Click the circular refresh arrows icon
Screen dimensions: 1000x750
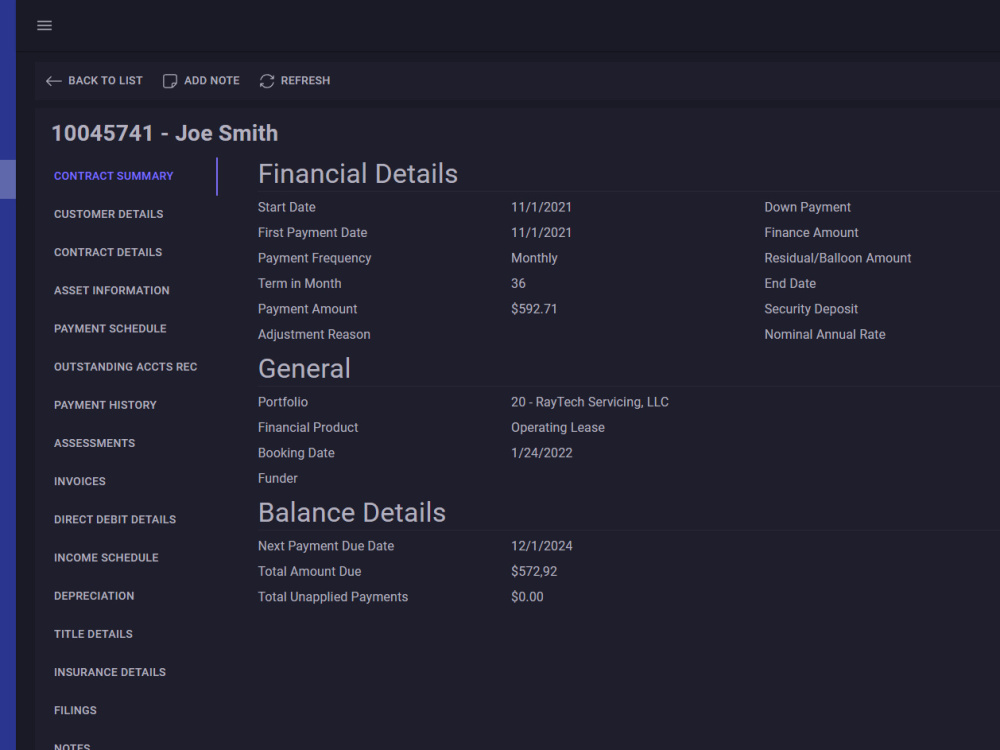coord(267,81)
